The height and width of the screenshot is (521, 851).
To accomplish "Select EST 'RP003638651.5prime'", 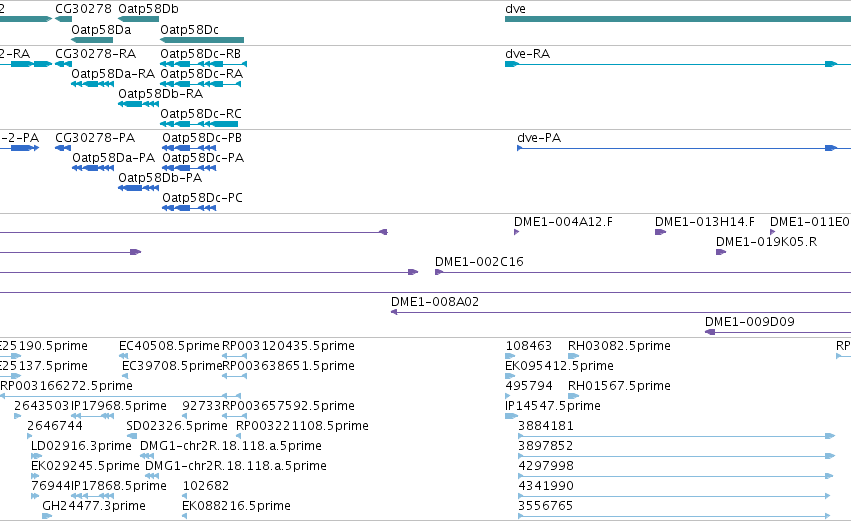I will [x=288, y=366].
